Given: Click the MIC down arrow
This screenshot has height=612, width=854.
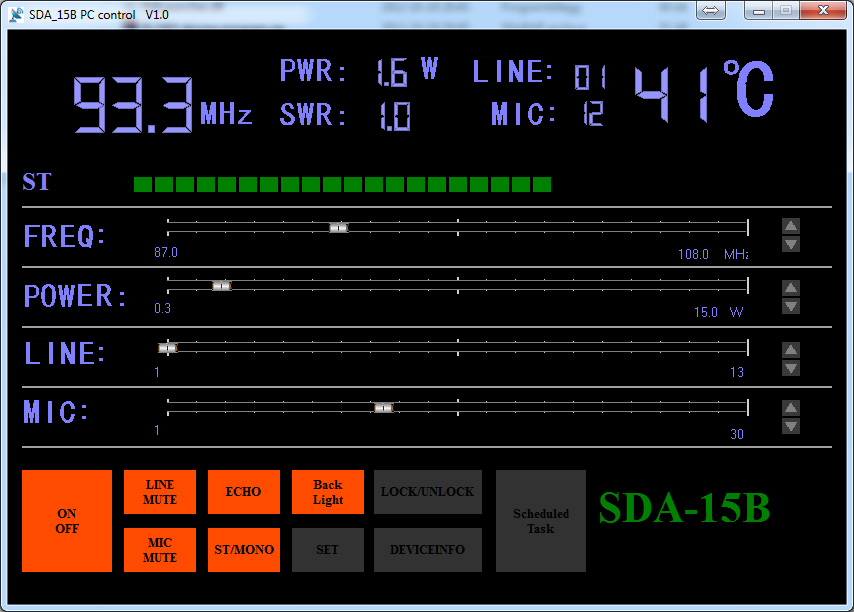Looking at the screenshot, I should [791, 426].
